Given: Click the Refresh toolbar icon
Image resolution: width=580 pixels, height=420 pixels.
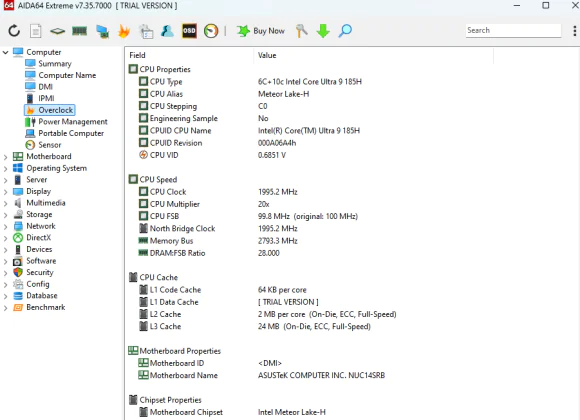Looking at the screenshot, I should (14, 31).
